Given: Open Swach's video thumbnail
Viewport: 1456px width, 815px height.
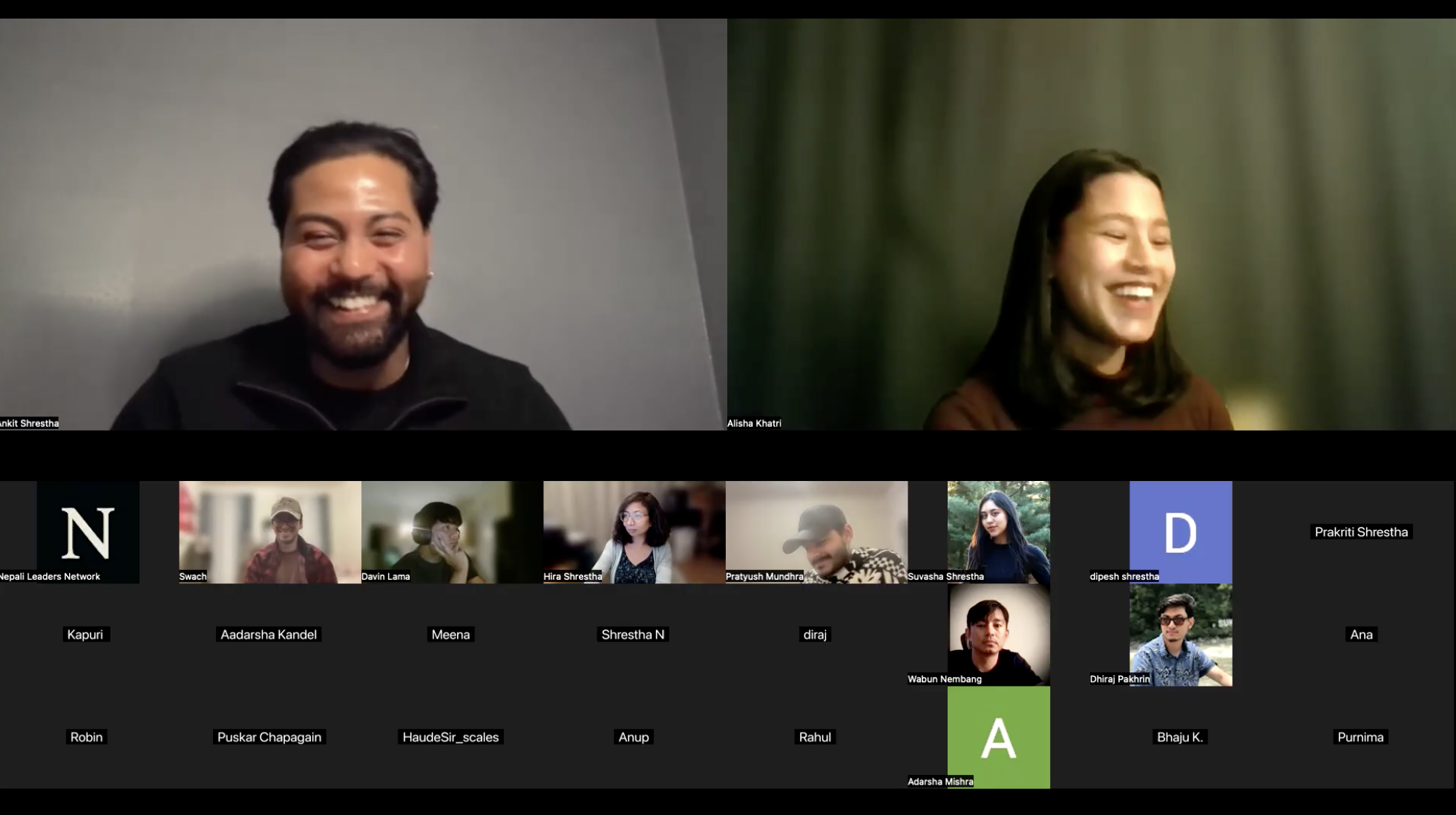Looking at the screenshot, I should click(270, 531).
